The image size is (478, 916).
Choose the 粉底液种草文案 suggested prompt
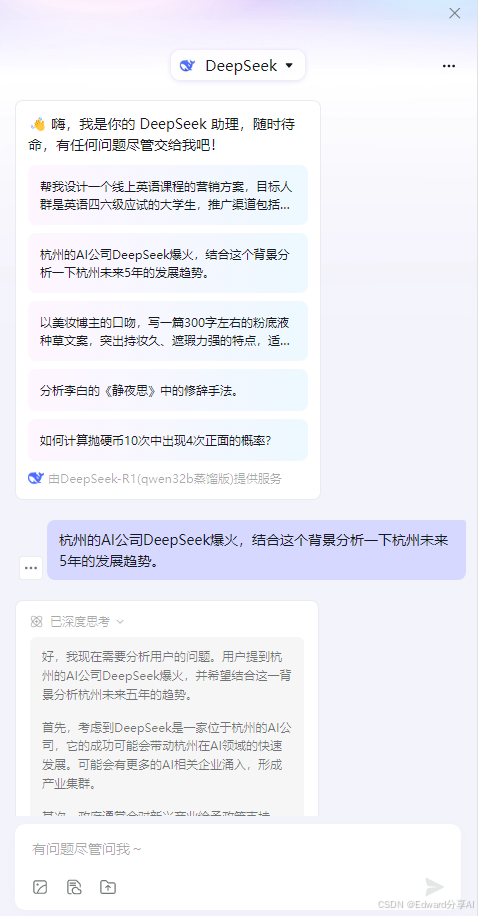pos(168,331)
